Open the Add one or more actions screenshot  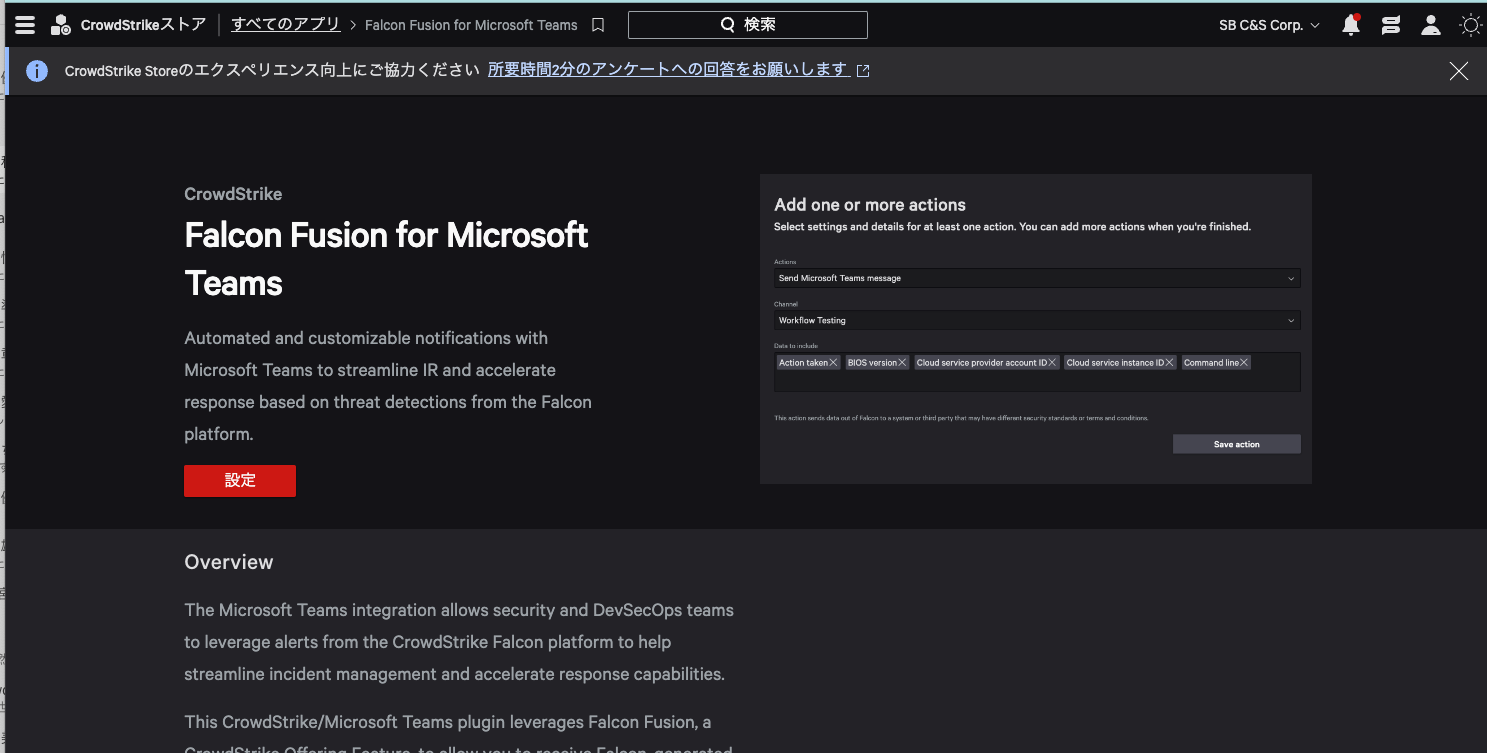pos(1036,329)
